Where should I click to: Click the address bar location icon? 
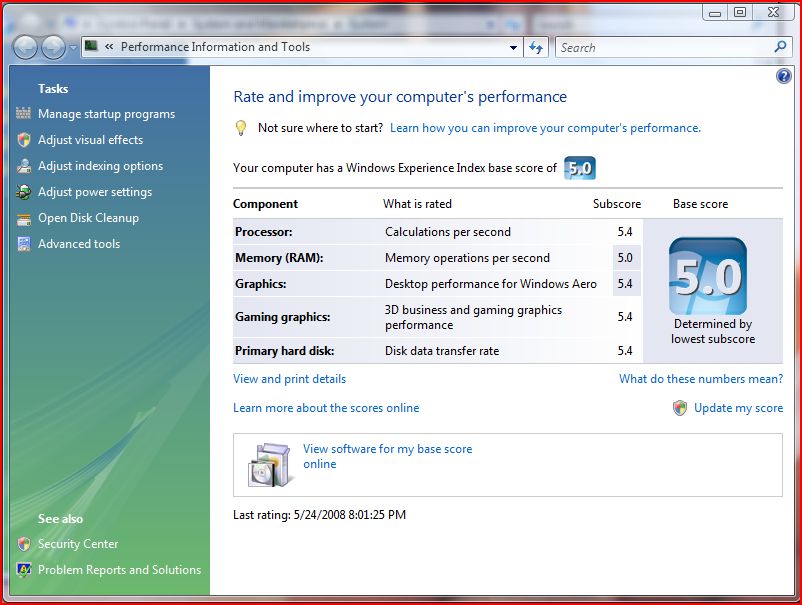click(x=91, y=47)
